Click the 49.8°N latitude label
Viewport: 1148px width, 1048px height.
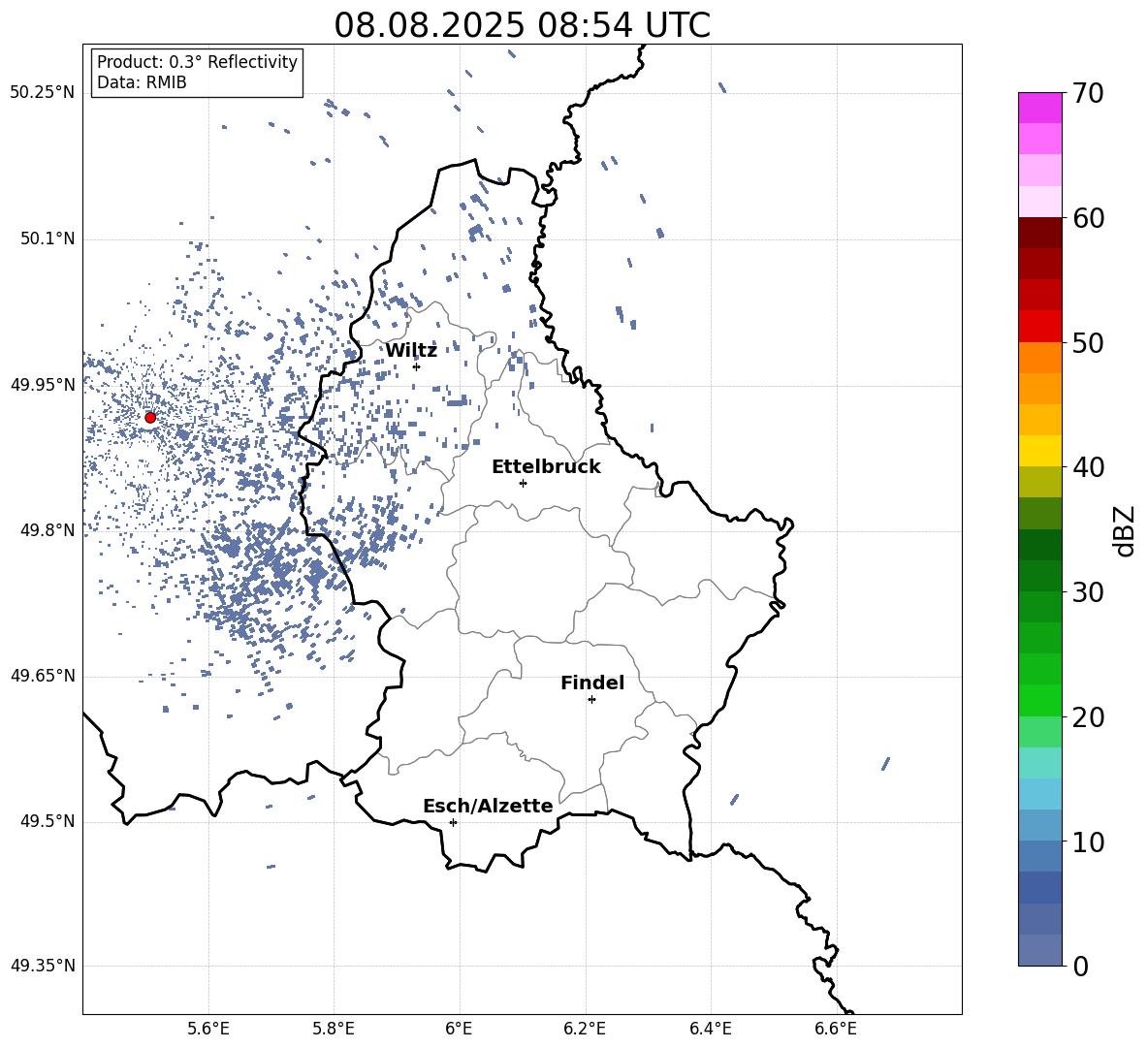(48, 530)
